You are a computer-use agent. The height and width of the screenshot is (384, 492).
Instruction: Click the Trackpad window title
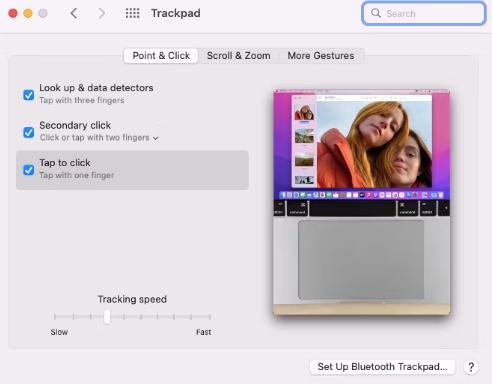[x=176, y=13]
